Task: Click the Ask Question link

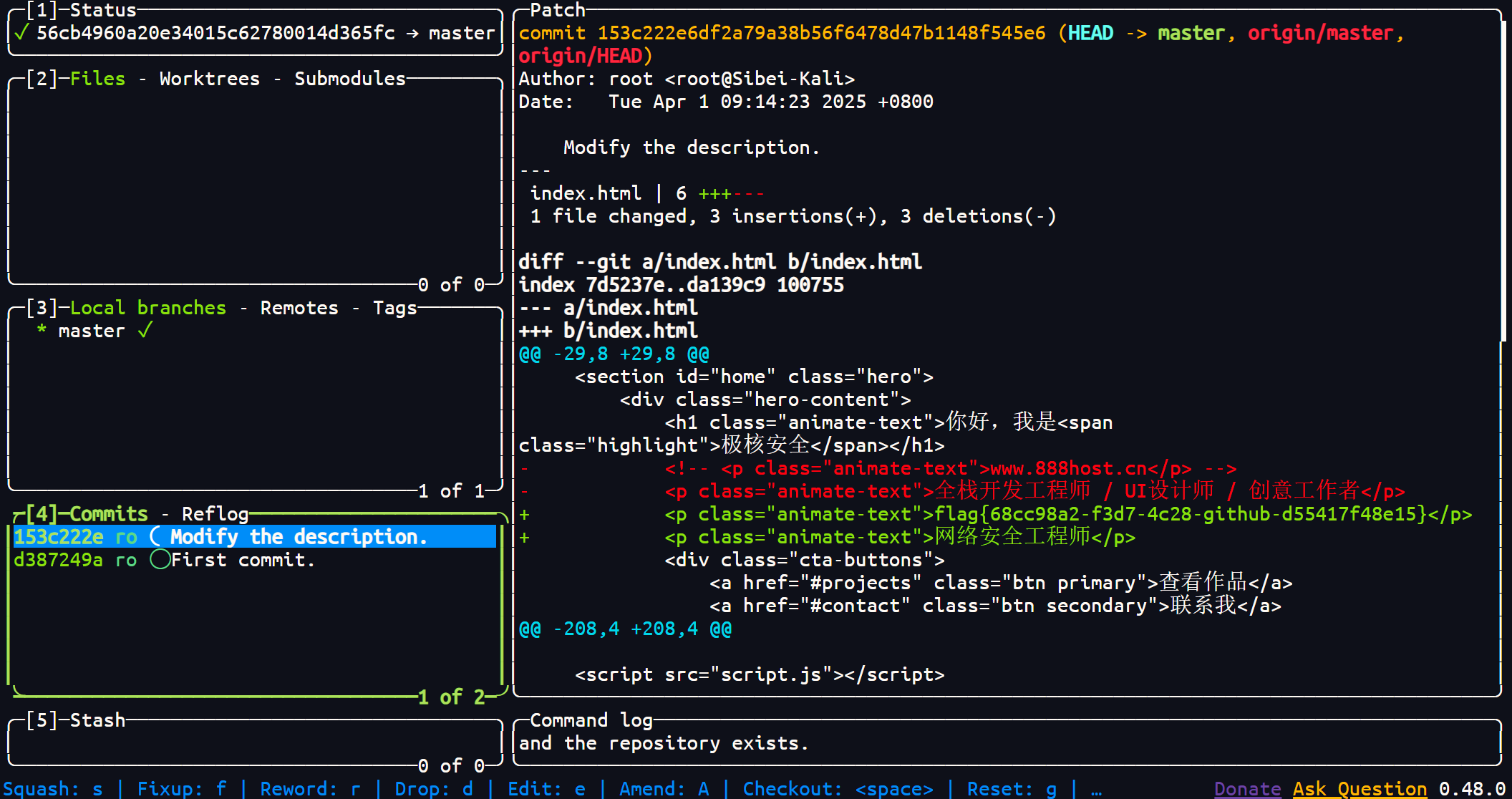Action: [x=1360, y=789]
